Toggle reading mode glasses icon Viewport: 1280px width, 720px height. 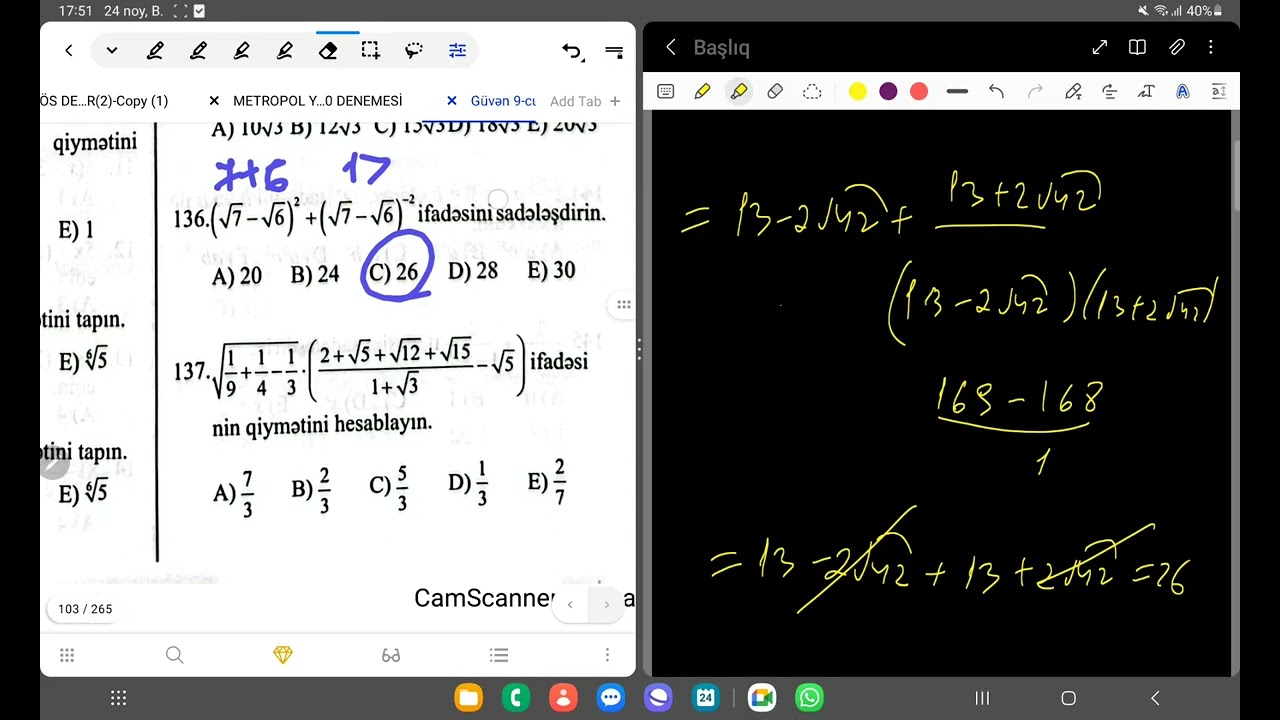(391, 655)
